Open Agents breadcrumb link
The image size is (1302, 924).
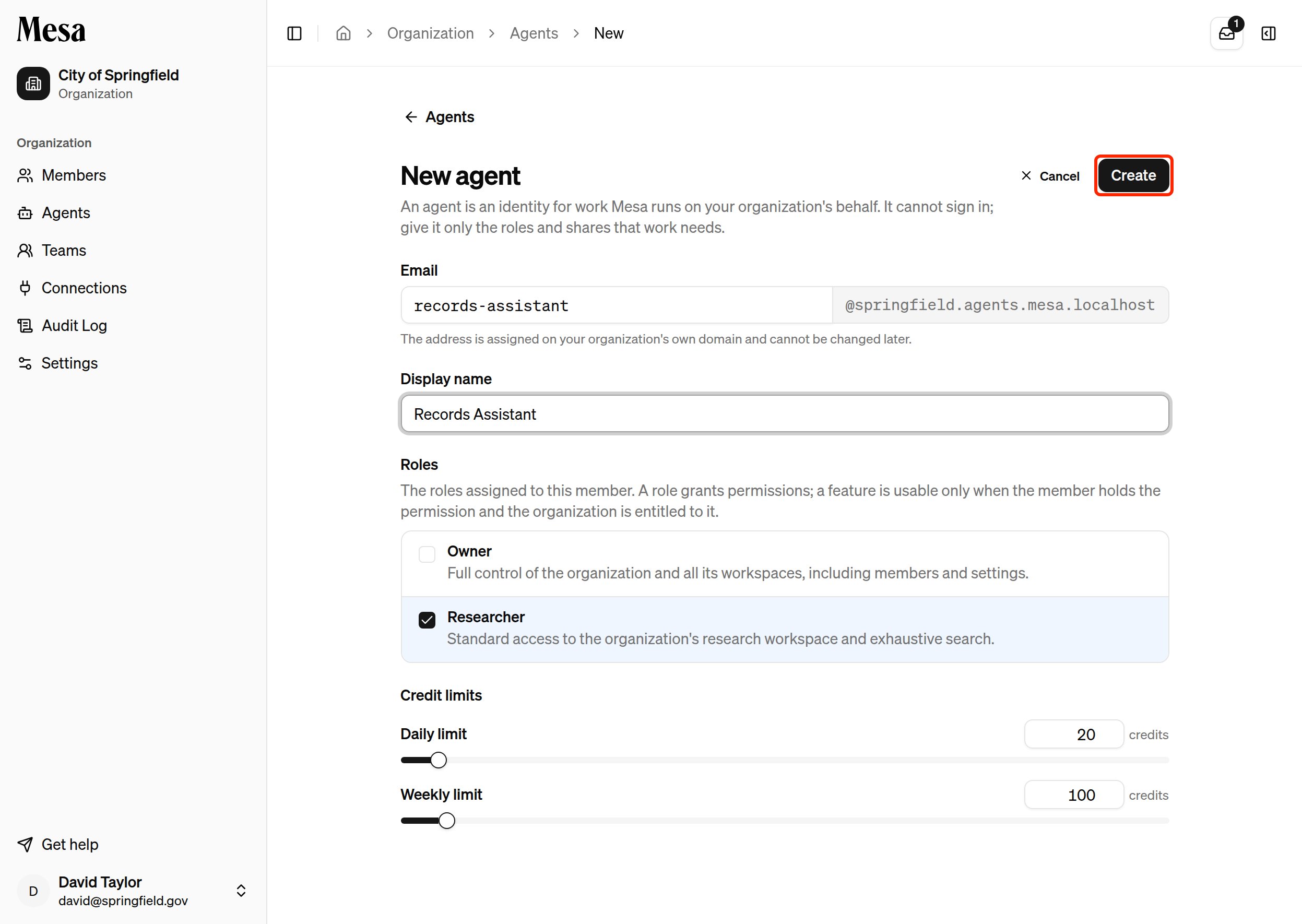coord(534,33)
